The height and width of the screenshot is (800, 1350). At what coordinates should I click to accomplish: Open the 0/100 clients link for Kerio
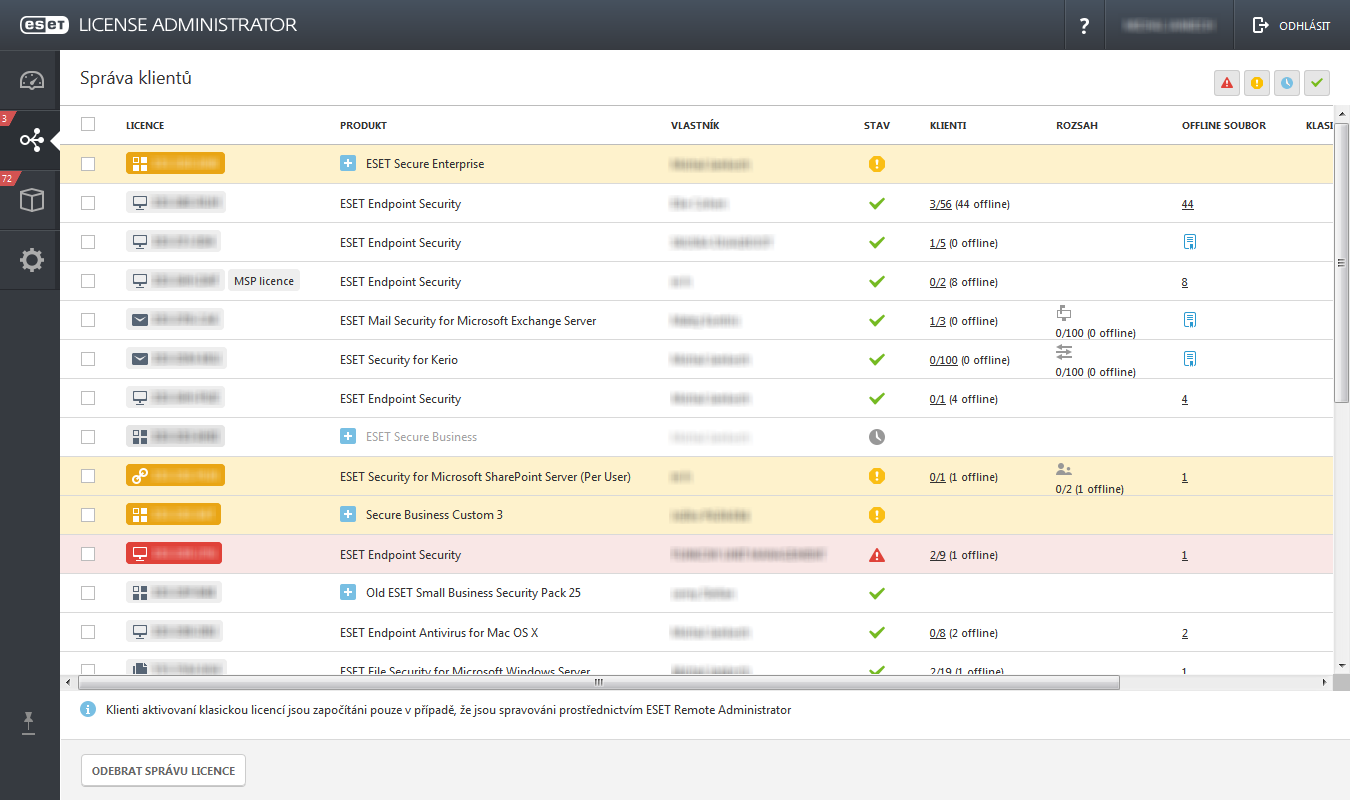click(x=943, y=360)
